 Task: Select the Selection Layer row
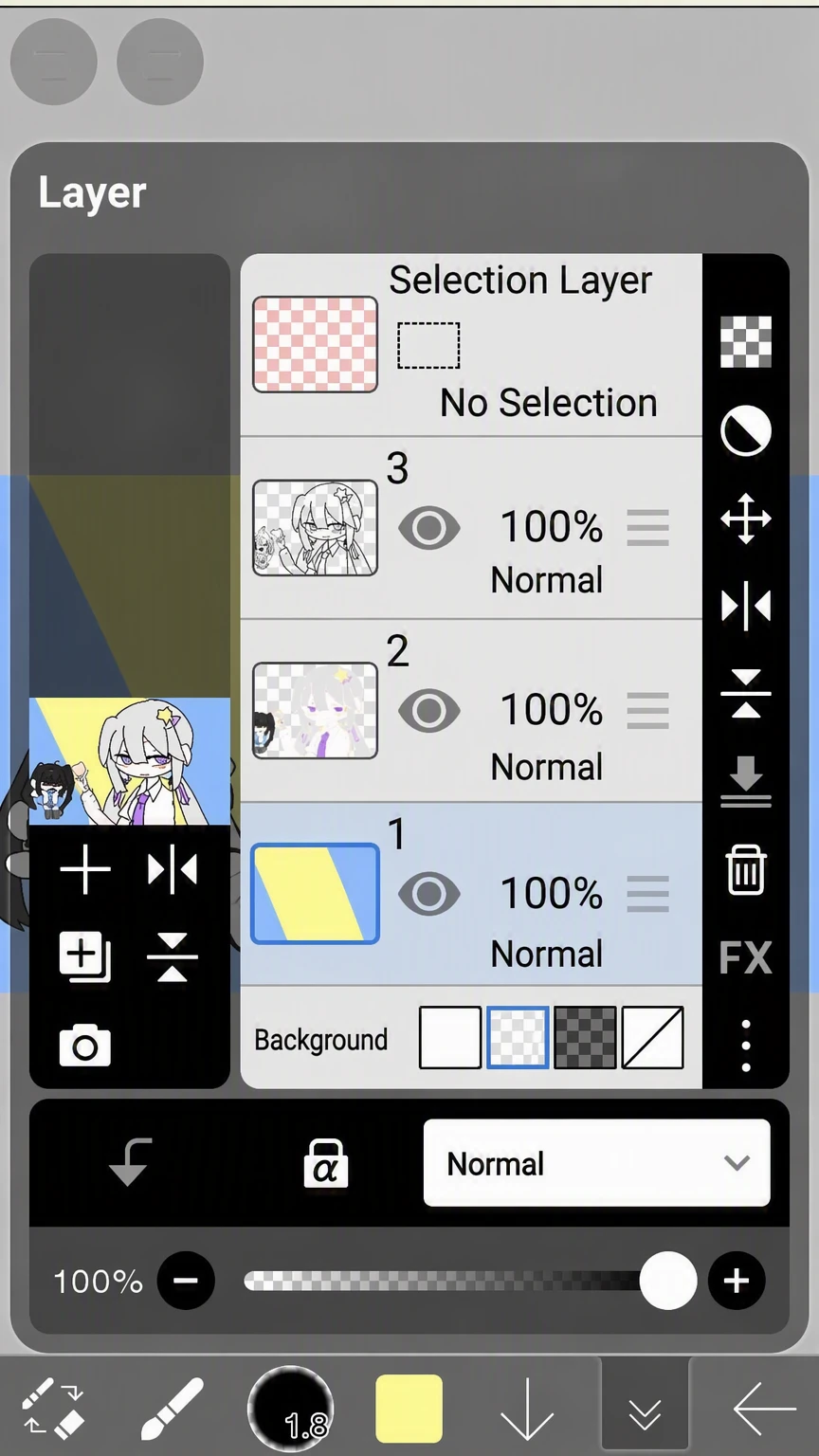click(x=471, y=345)
